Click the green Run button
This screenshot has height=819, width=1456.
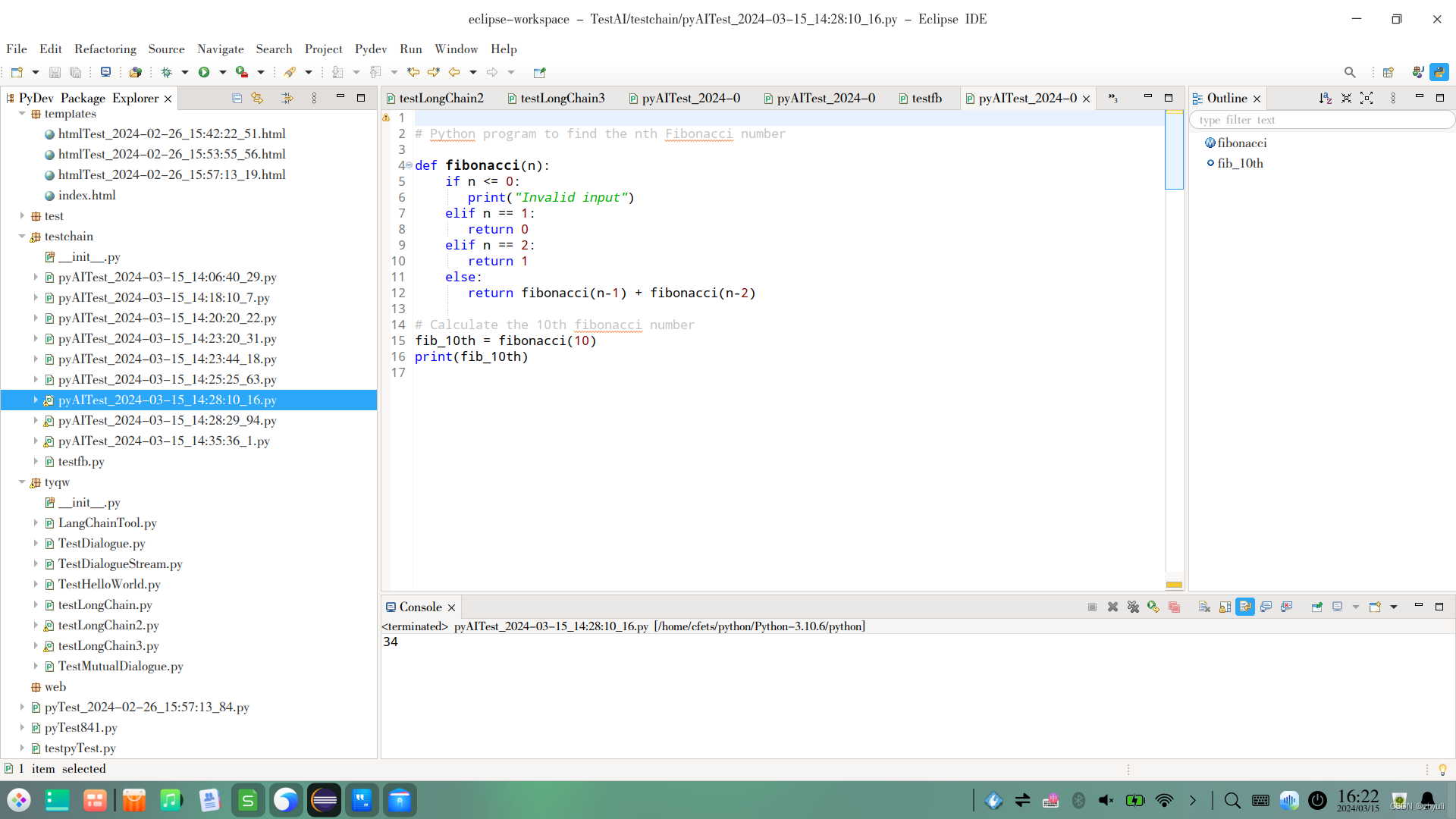[x=204, y=72]
